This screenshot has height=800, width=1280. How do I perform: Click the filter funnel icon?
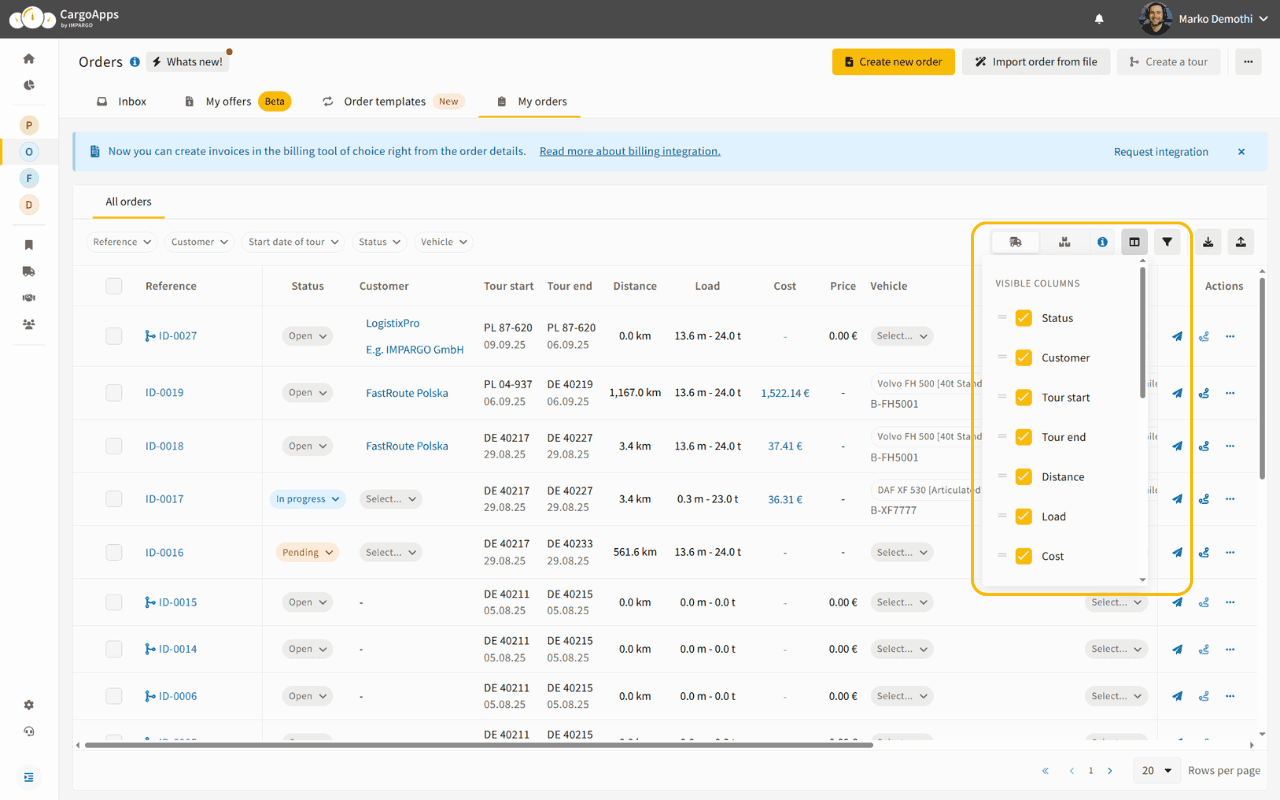(x=1167, y=242)
